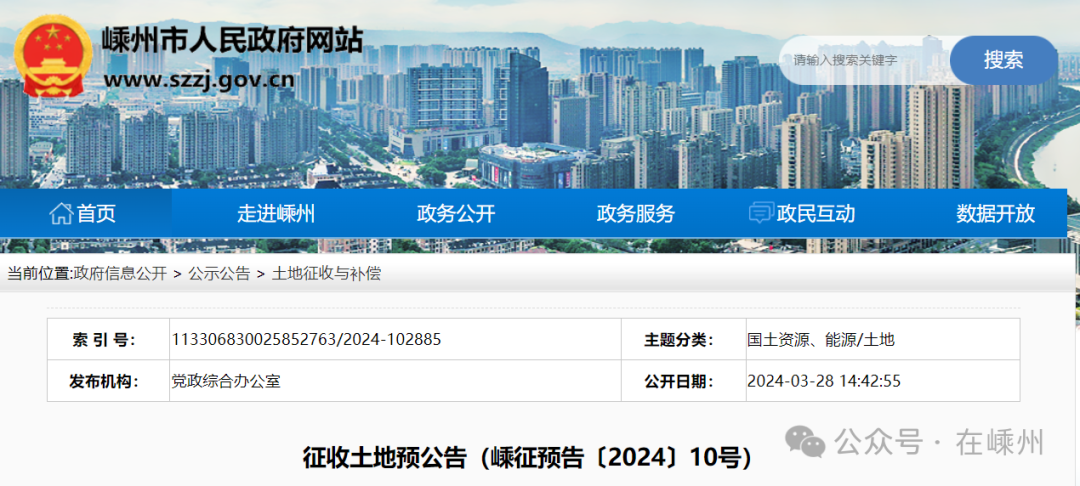1080x486 pixels.
Task: Select the 土地征收与补偿 breadcrumb link
Action: [326, 273]
